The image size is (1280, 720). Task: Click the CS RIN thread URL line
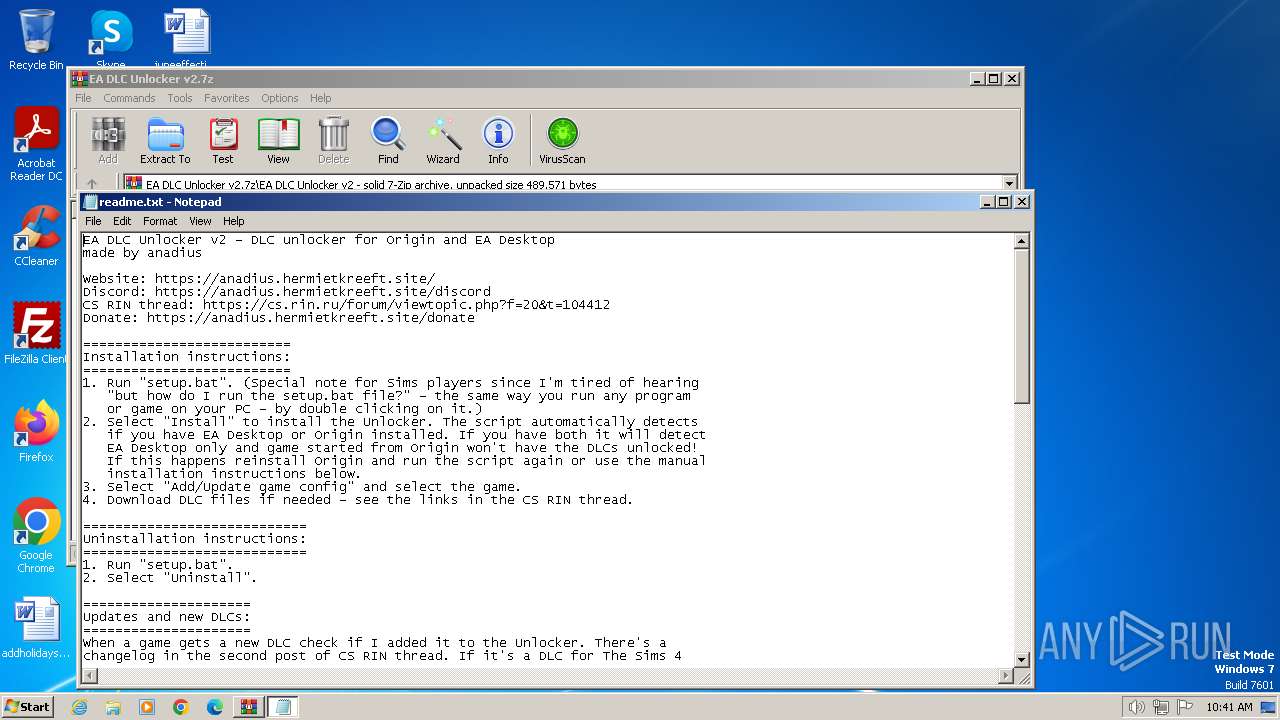click(346, 305)
